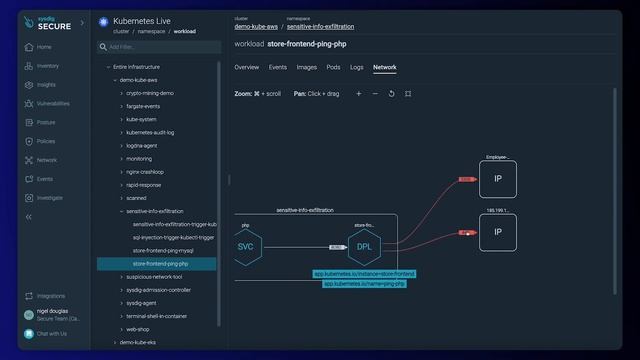Reset the network graph view
This screenshot has height=360, width=640.
click(x=391, y=94)
